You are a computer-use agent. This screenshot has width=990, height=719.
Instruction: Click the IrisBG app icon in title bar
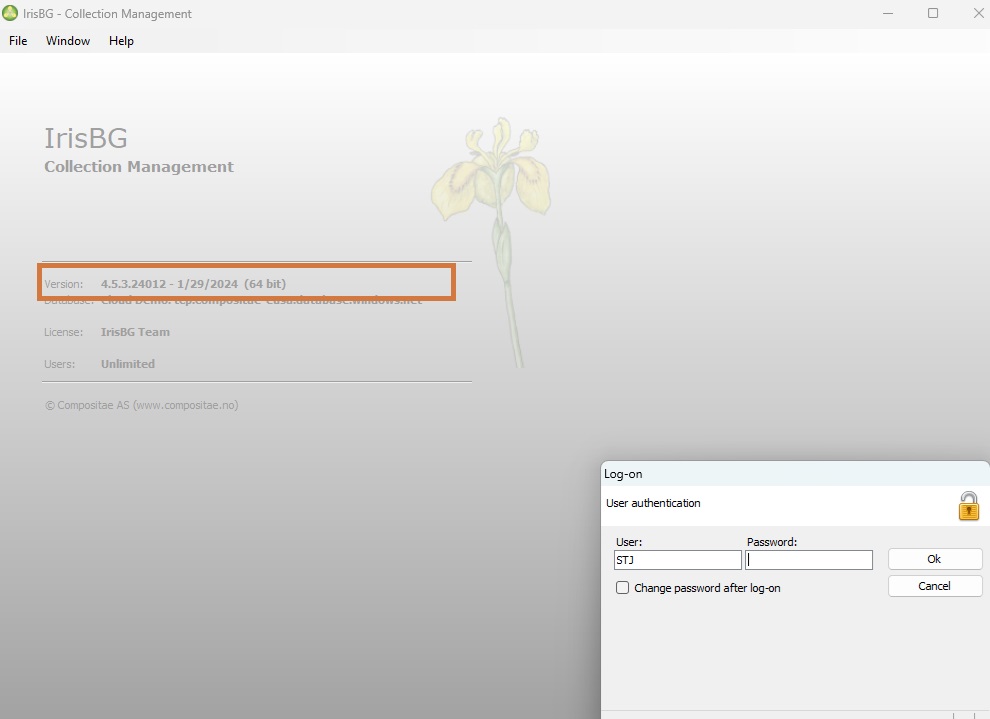(x=10, y=13)
